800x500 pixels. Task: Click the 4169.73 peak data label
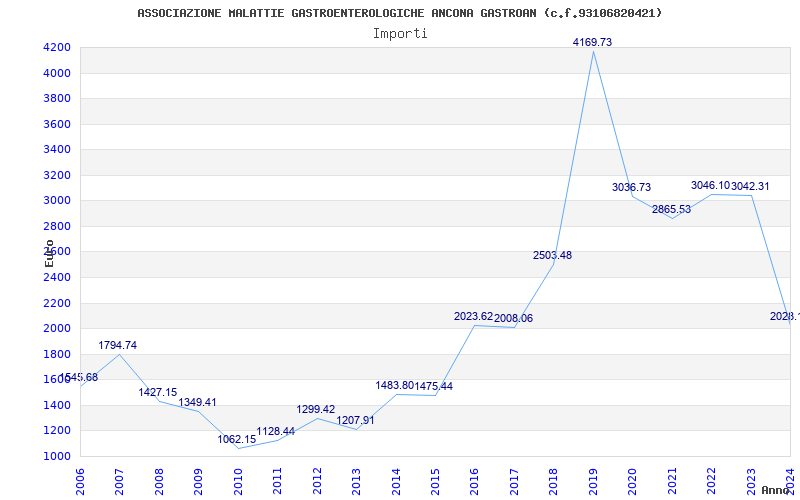tap(592, 42)
